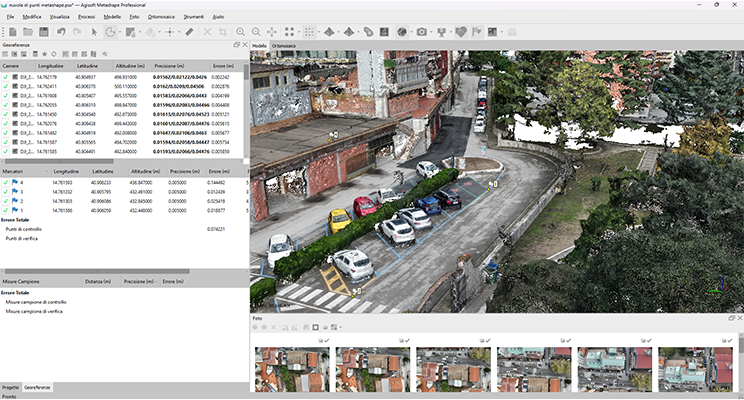Uncheck the camera with longitude 14.762055
Viewport: 744px width, 400px height.
[5, 105]
